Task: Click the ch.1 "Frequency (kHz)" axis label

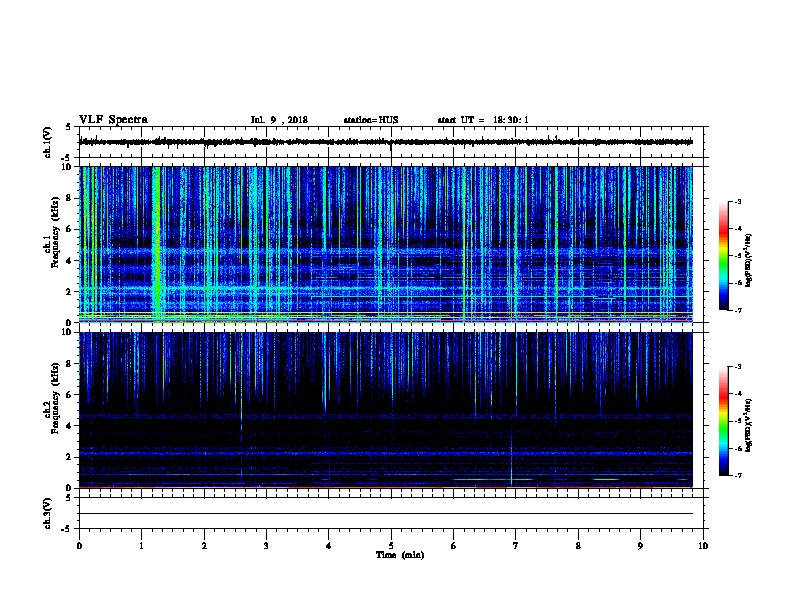Action: click(55, 233)
